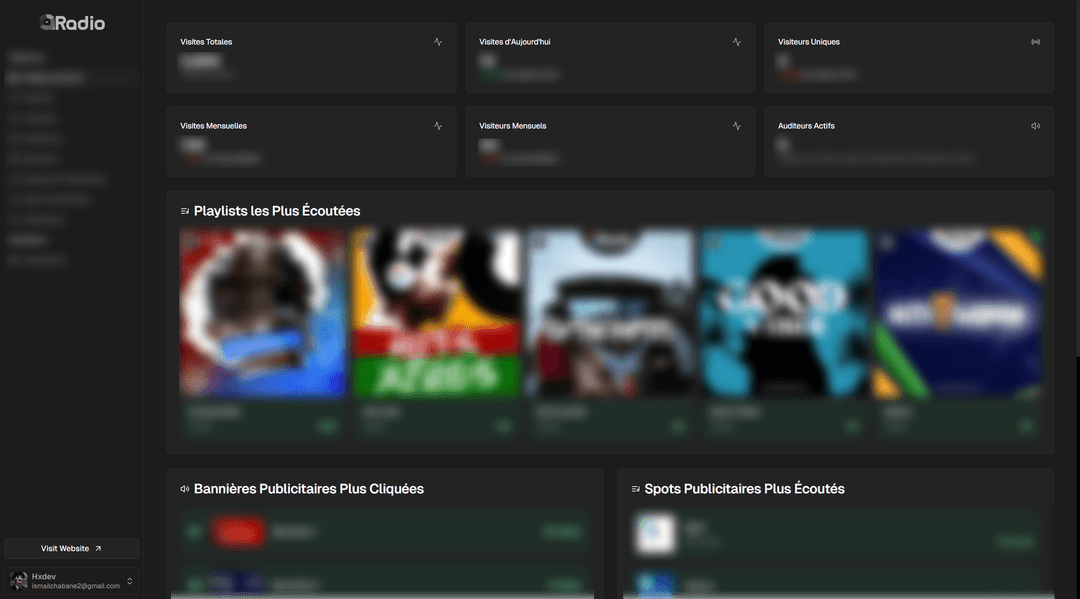The width and height of the screenshot is (1080, 599).
Task: Click the activity icon on Visites Totales card
Action: [438, 42]
